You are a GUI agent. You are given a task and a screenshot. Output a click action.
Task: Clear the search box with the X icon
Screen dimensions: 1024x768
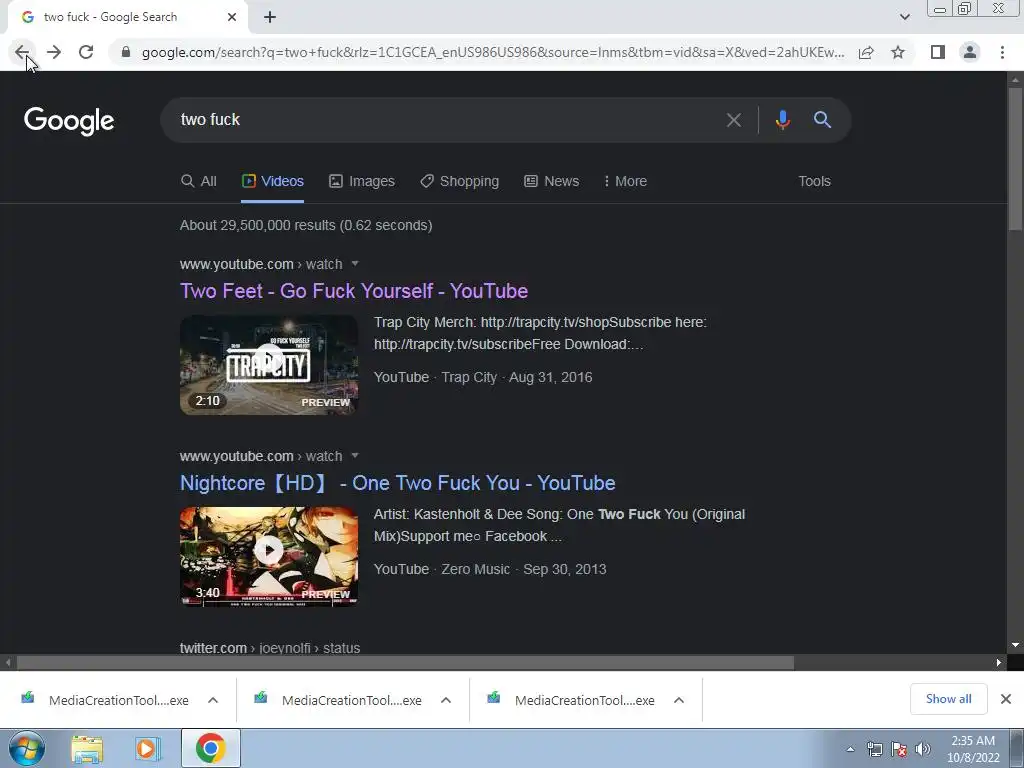(x=733, y=120)
